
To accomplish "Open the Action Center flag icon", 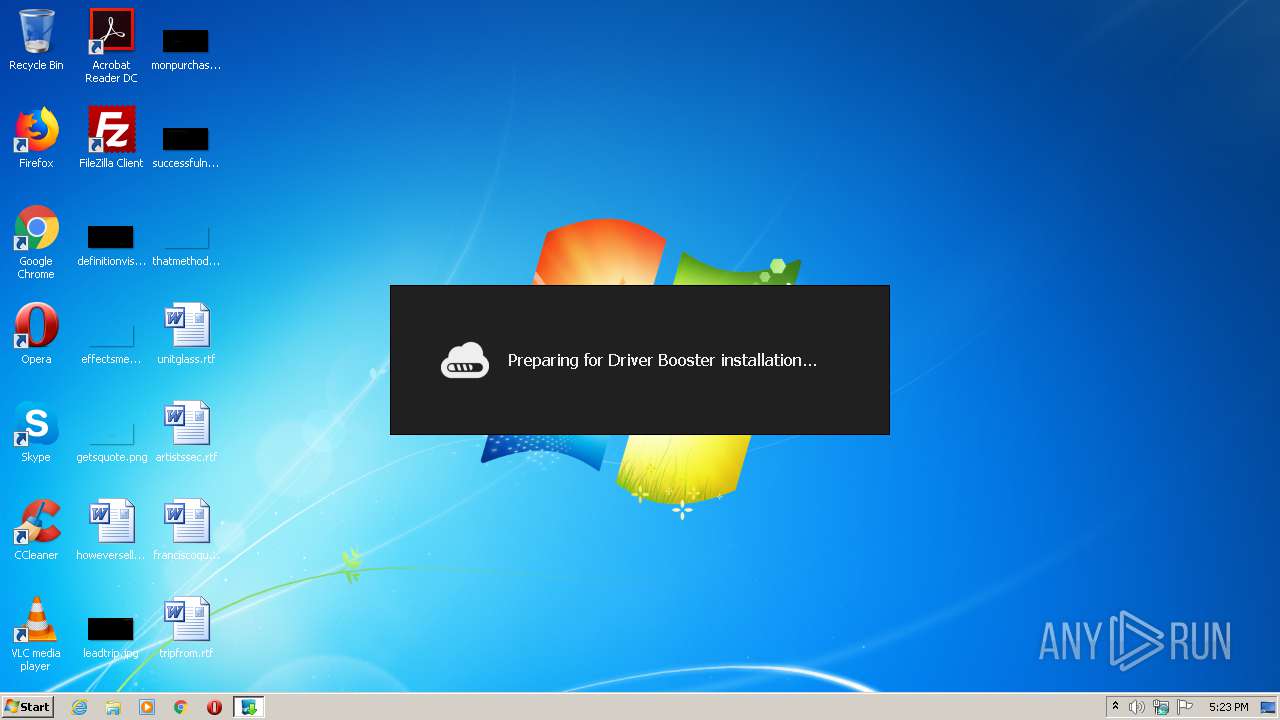I will click(1185, 707).
